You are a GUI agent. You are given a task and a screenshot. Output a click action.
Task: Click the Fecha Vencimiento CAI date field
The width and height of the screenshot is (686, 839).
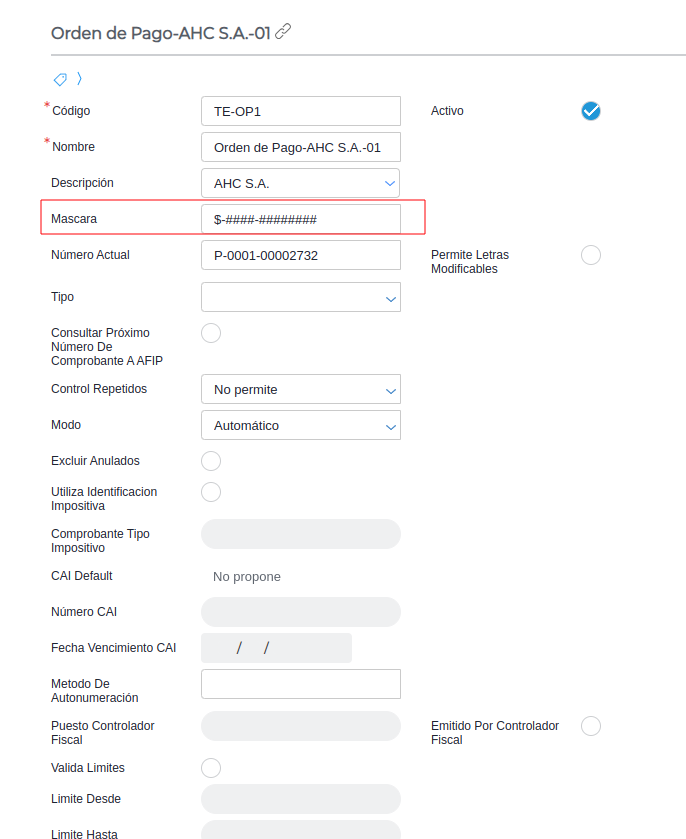pos(276,648)
